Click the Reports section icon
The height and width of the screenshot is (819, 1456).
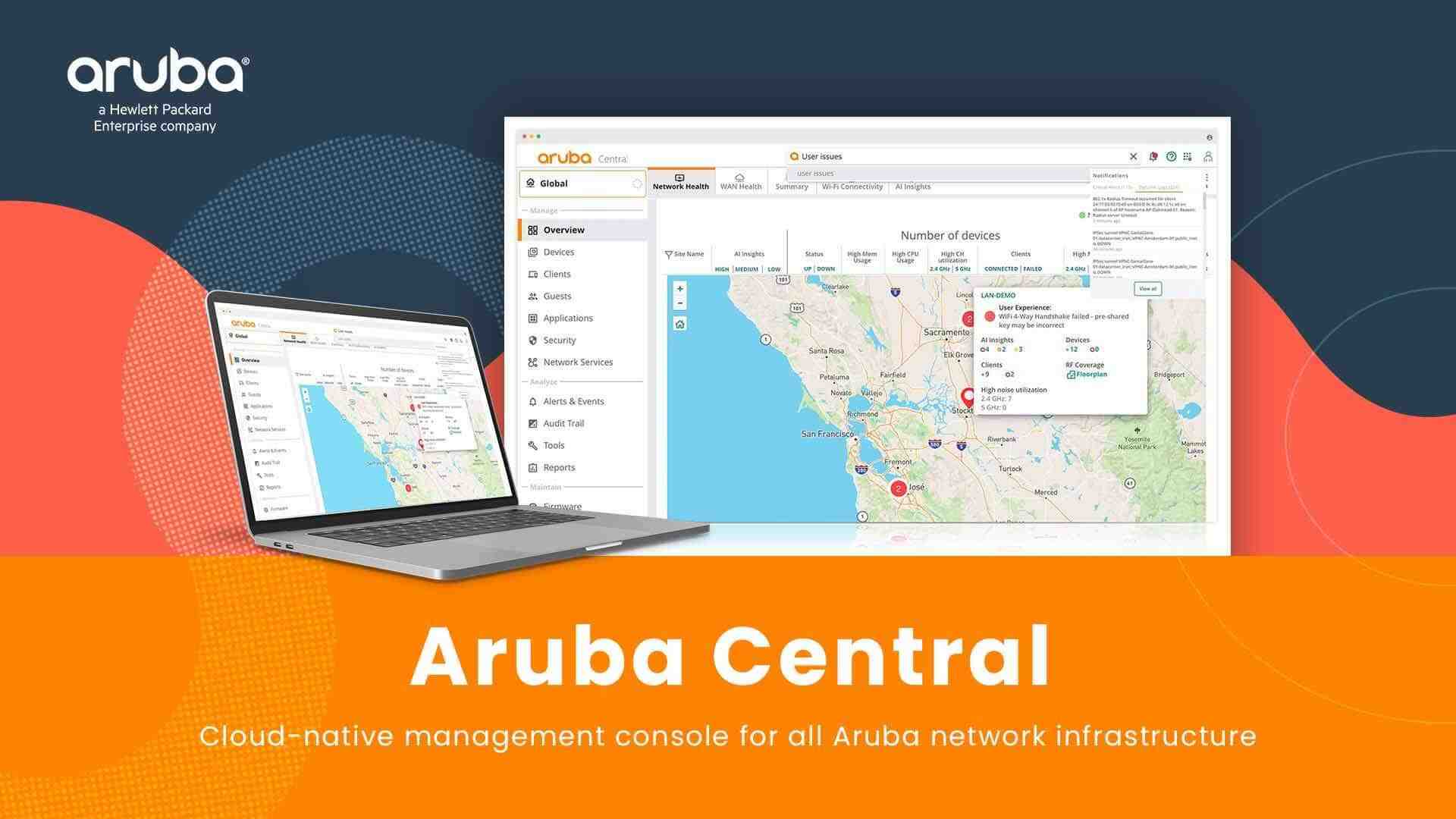point(531,466)
